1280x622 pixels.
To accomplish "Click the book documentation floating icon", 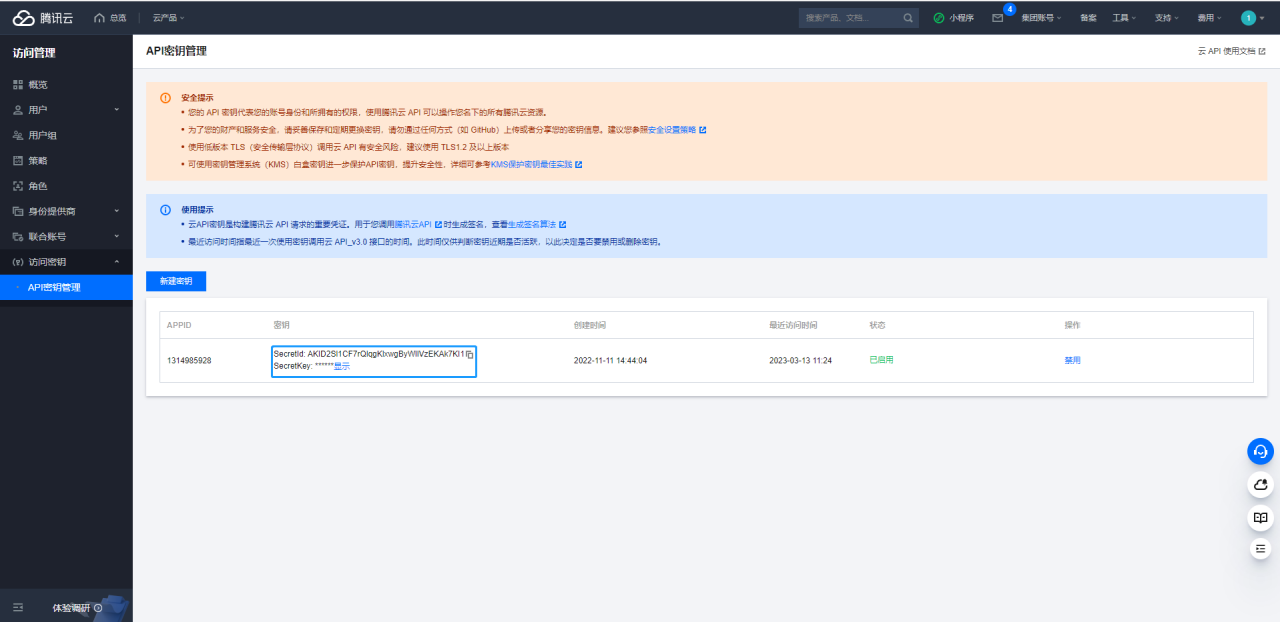I will (1260, 517).
